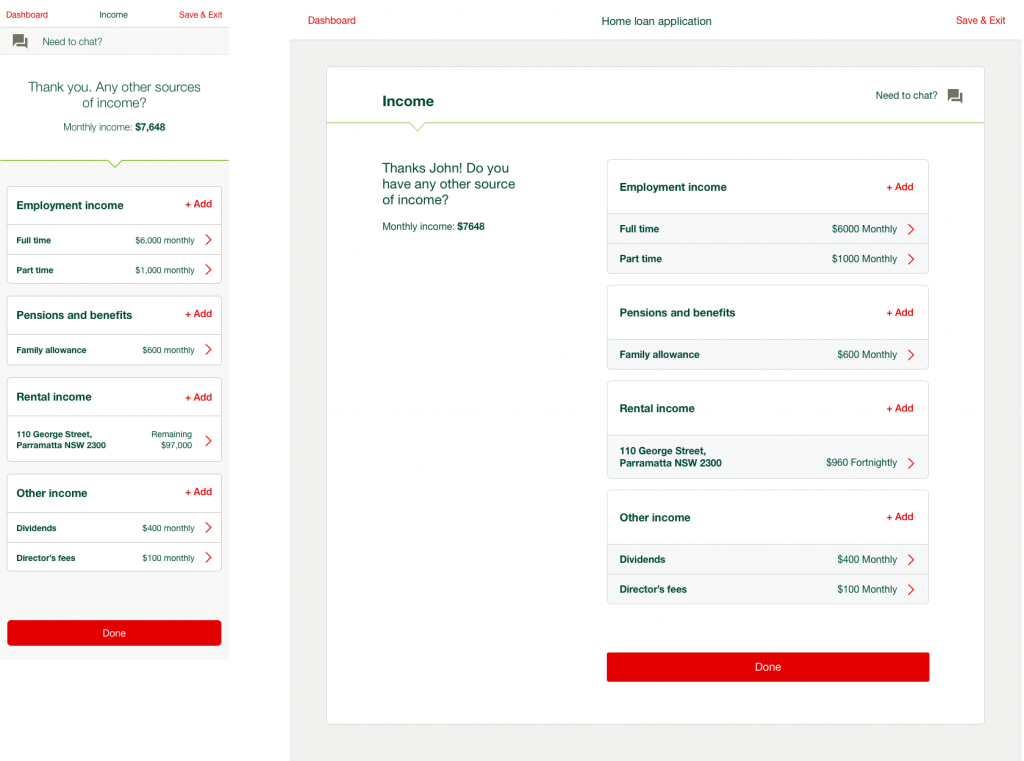Viewport: 1024px width, 761px height.
Task: Click Save & Exit in mobile header
Action: 200,15
